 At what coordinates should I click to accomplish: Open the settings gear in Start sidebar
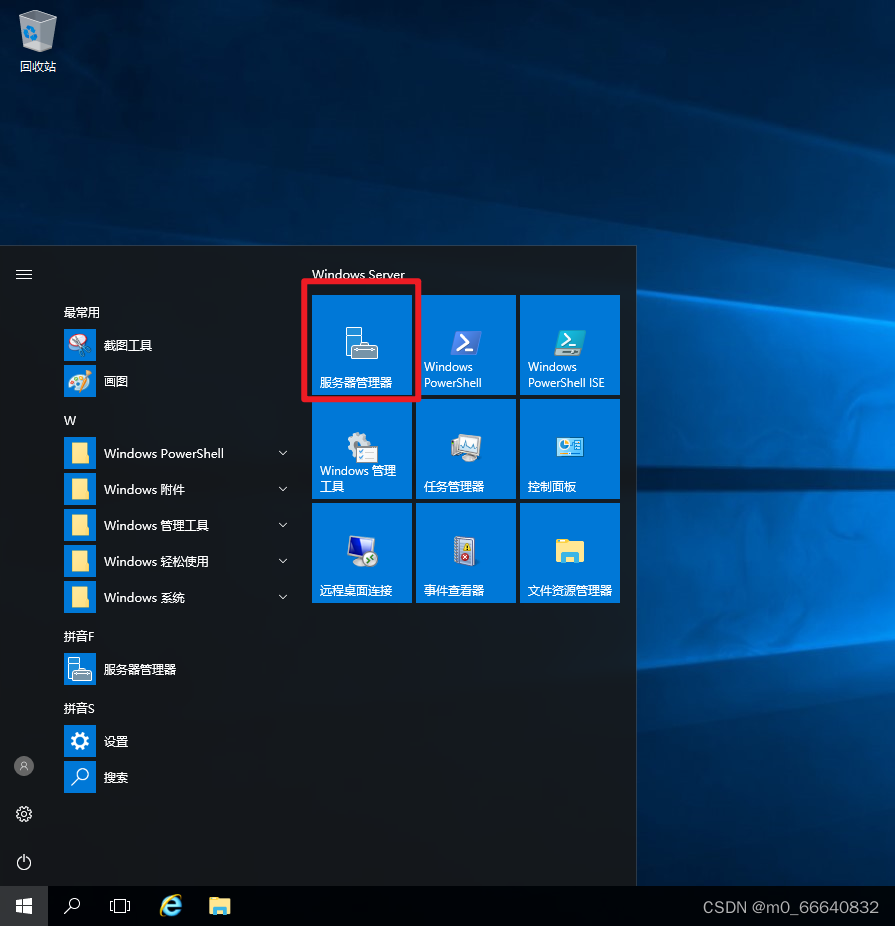[x=24, y=814]
